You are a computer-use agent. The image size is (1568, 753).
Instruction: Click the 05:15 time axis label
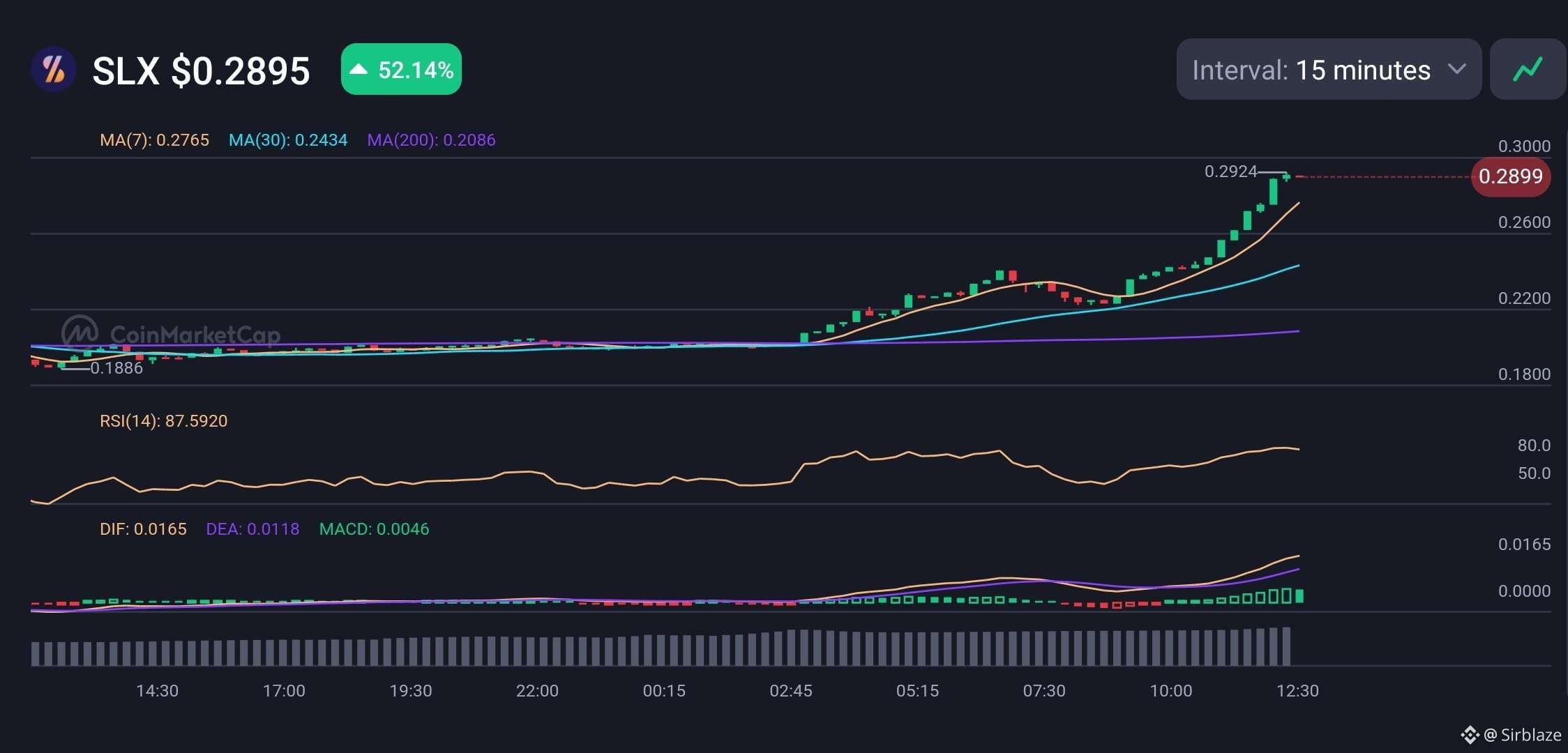917,690
